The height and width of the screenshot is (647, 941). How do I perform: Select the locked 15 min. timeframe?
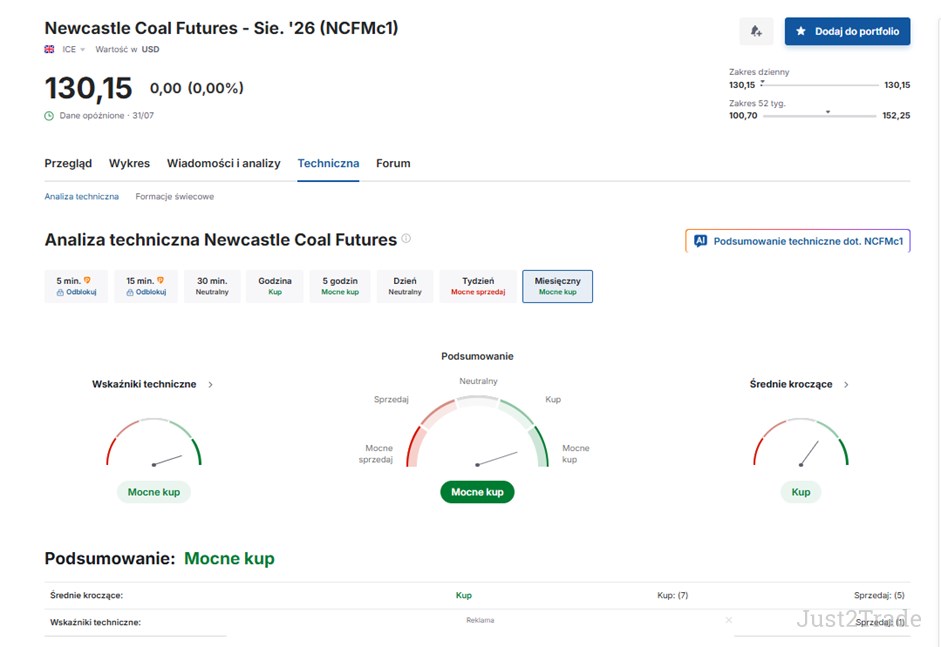click(146, 286)
